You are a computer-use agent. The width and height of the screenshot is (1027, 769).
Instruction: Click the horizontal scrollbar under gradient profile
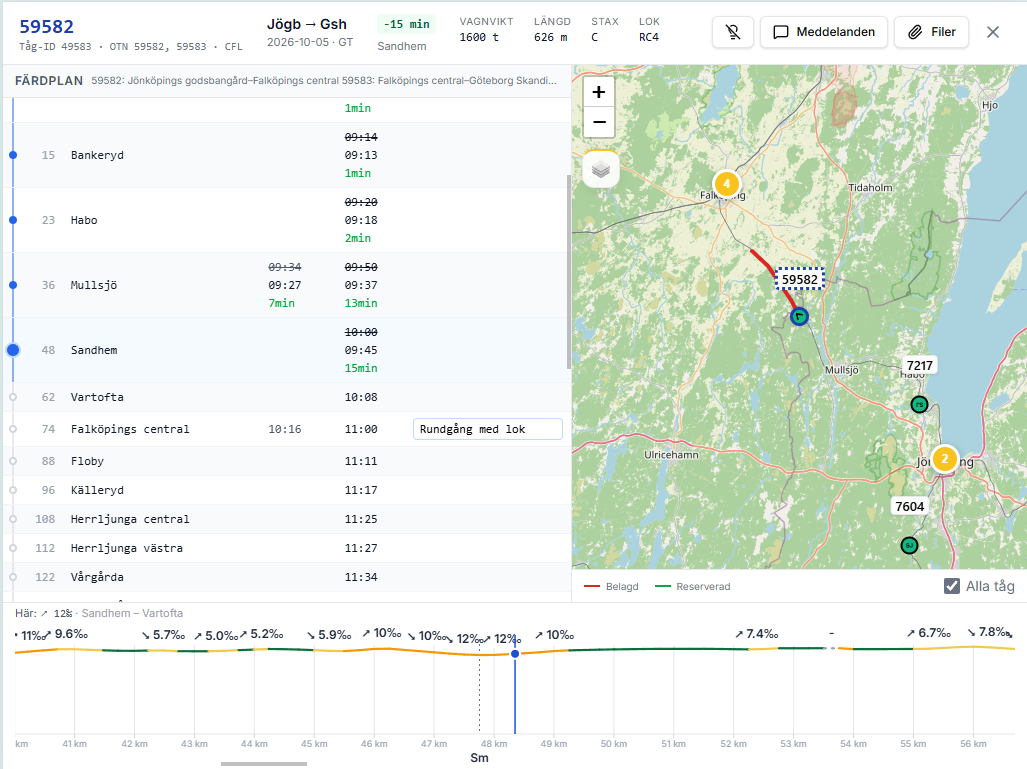(264, 764)
